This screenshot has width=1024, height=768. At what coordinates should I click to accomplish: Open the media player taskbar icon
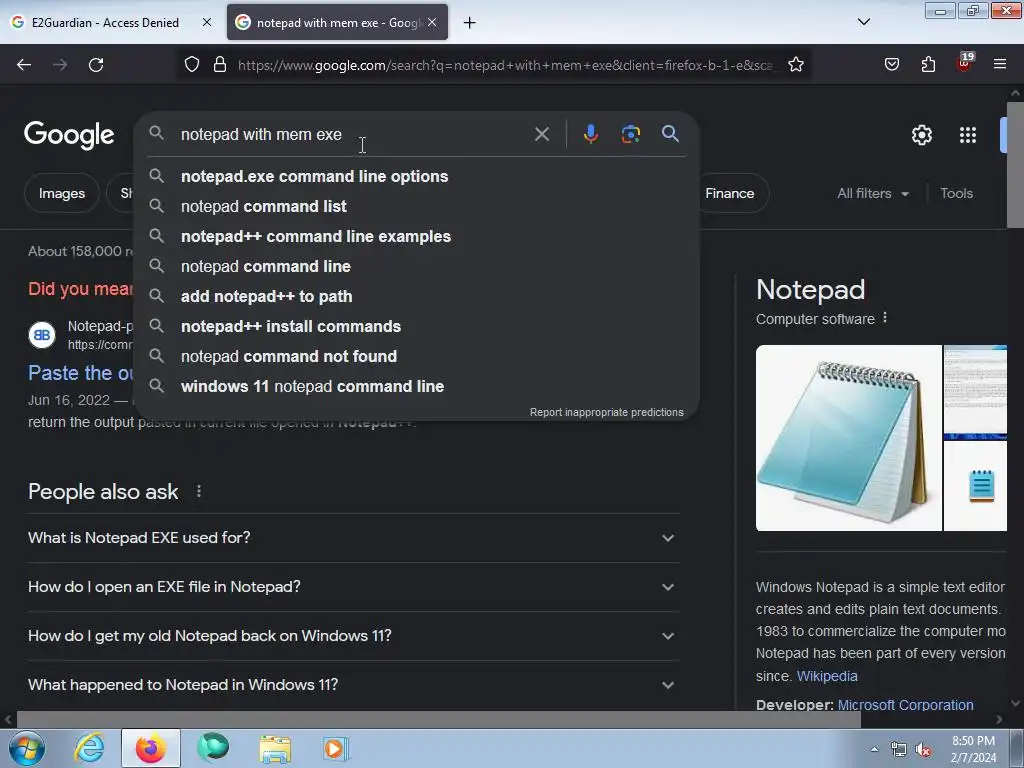(x=336, y=748)
